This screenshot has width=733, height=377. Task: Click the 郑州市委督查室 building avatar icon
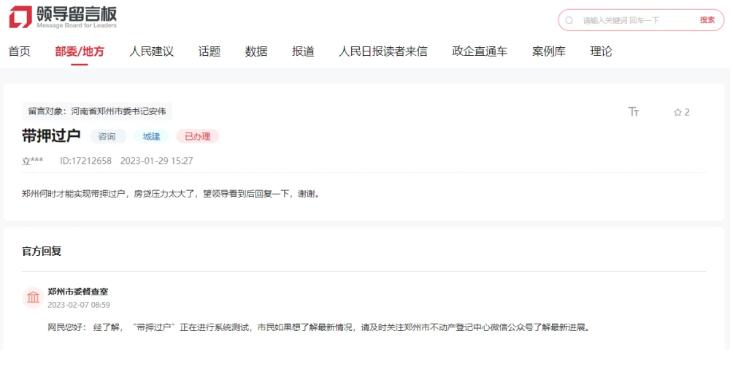coord(33,297)
